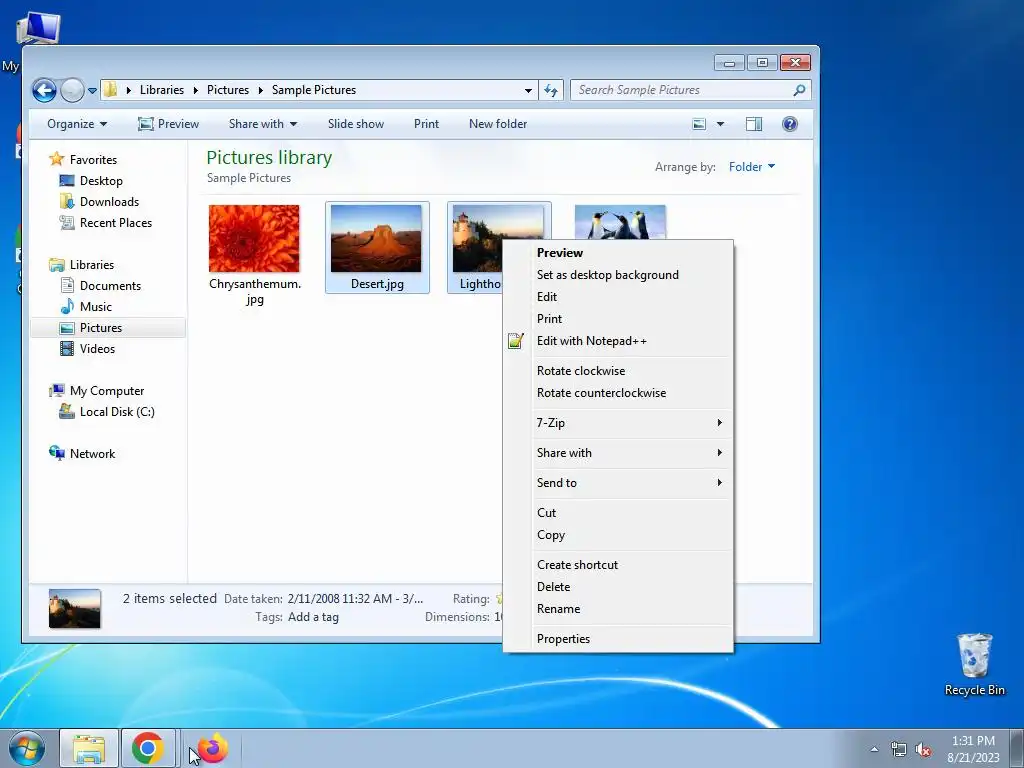Click the blue Help icon
The width and height of the screenshot is (1024, 768).
(790, 123)
